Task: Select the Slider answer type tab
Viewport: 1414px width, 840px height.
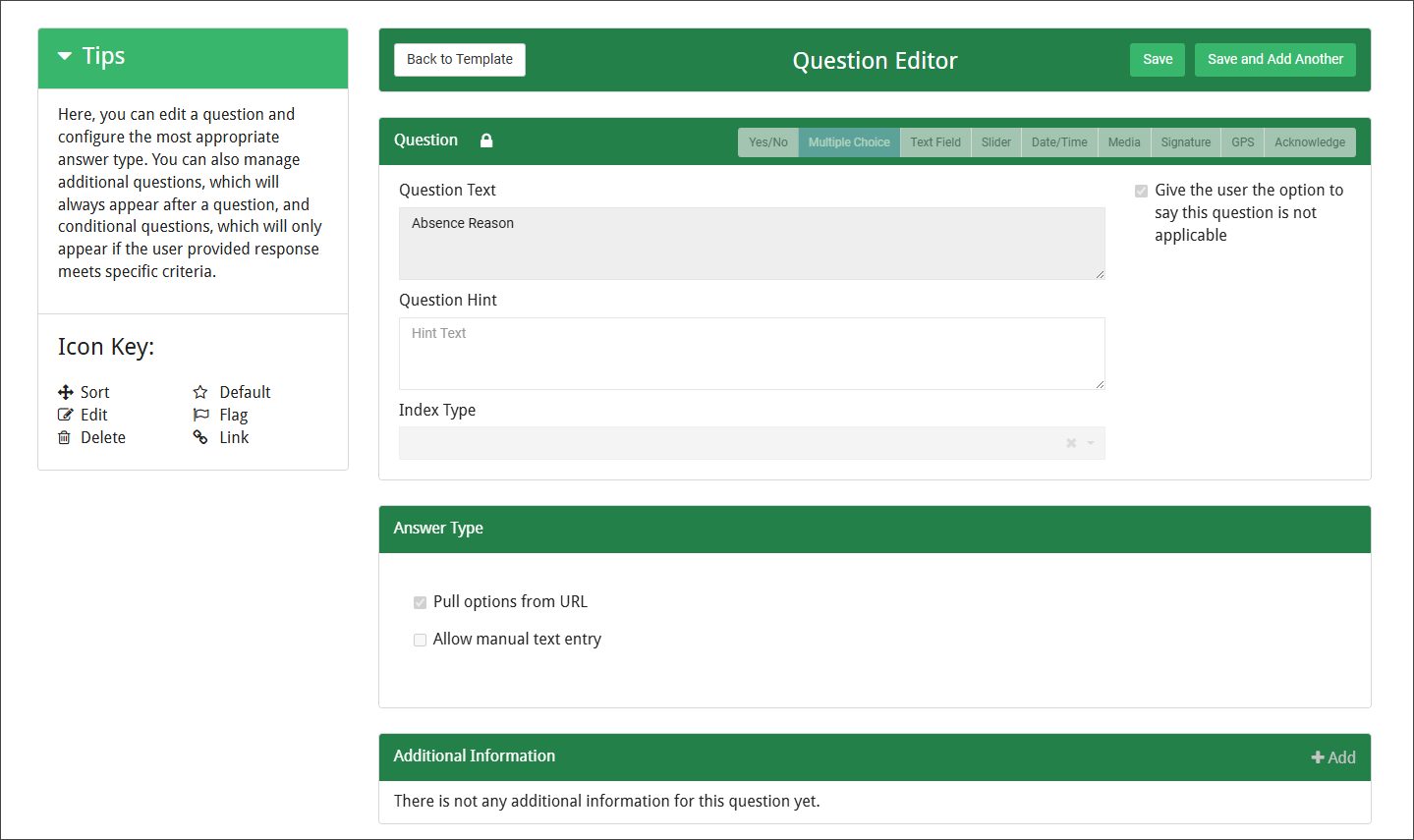Action: coord(995,141)
